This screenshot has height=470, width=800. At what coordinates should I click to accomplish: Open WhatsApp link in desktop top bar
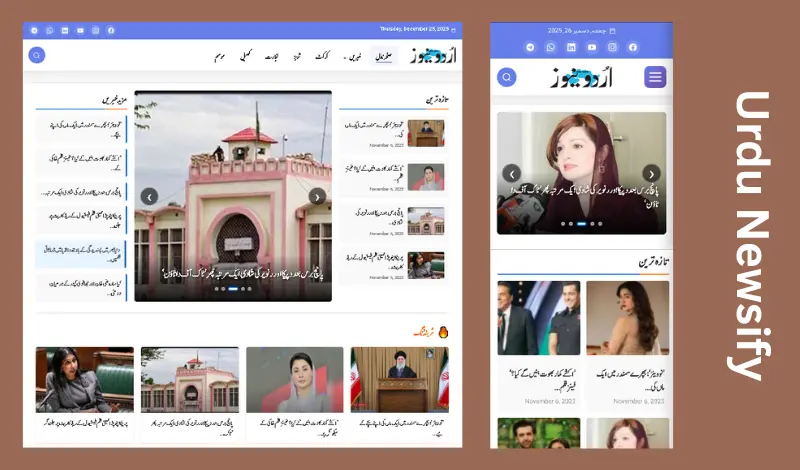[49, 31]
